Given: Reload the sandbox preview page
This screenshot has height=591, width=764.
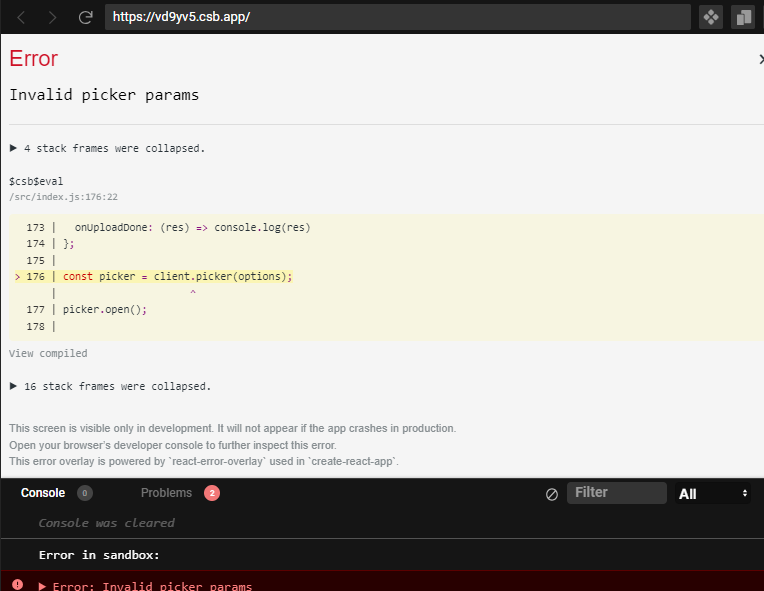Looking at the screenshot, I should coord(85,18).
